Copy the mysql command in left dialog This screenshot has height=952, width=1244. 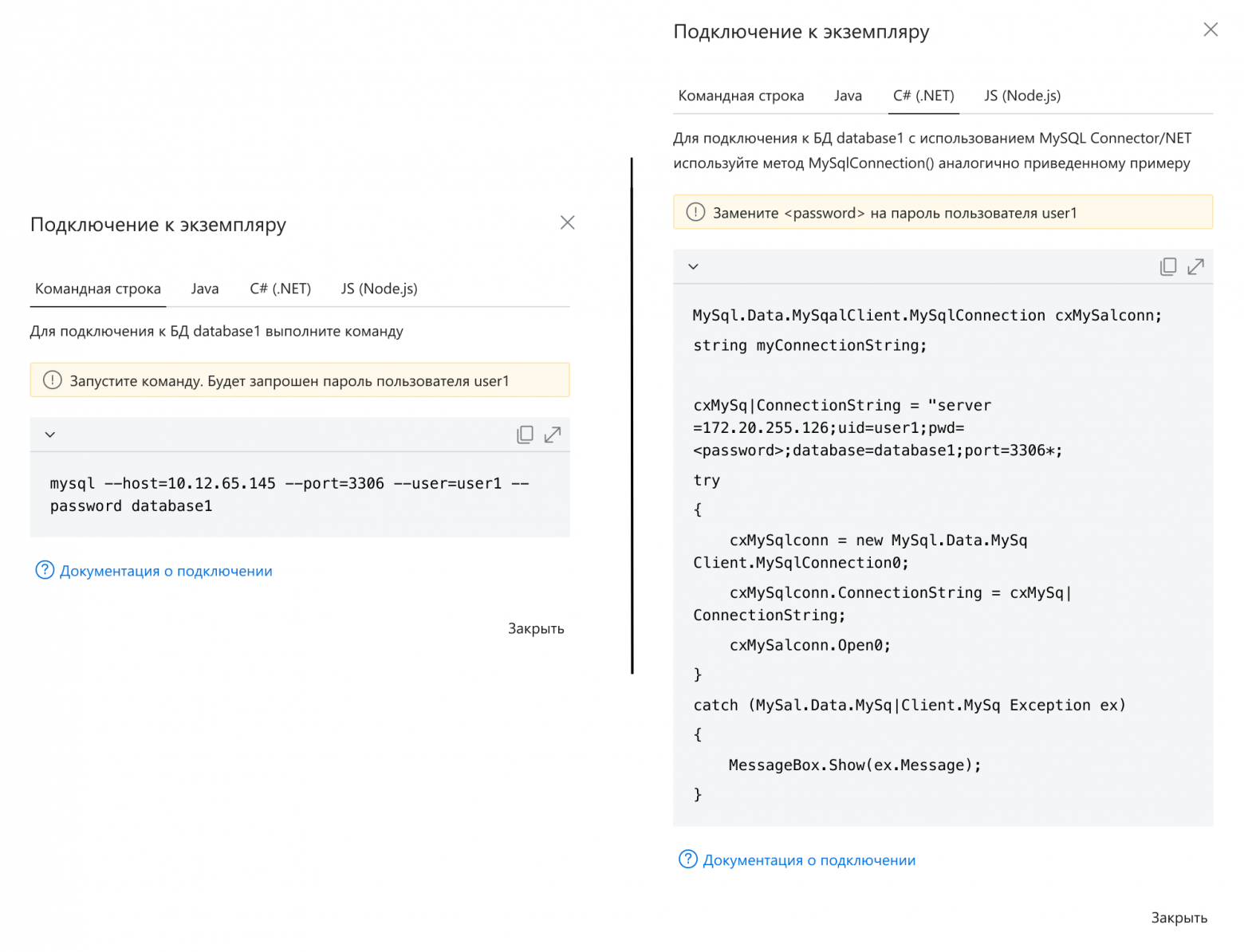525,435
